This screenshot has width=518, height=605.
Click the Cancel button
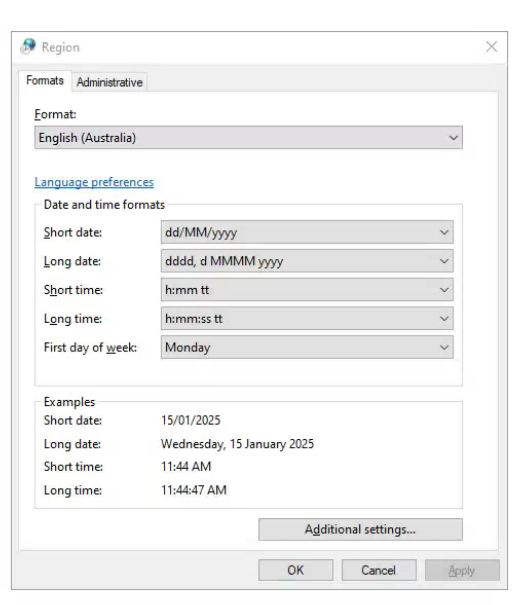click(x=379, y=570)
